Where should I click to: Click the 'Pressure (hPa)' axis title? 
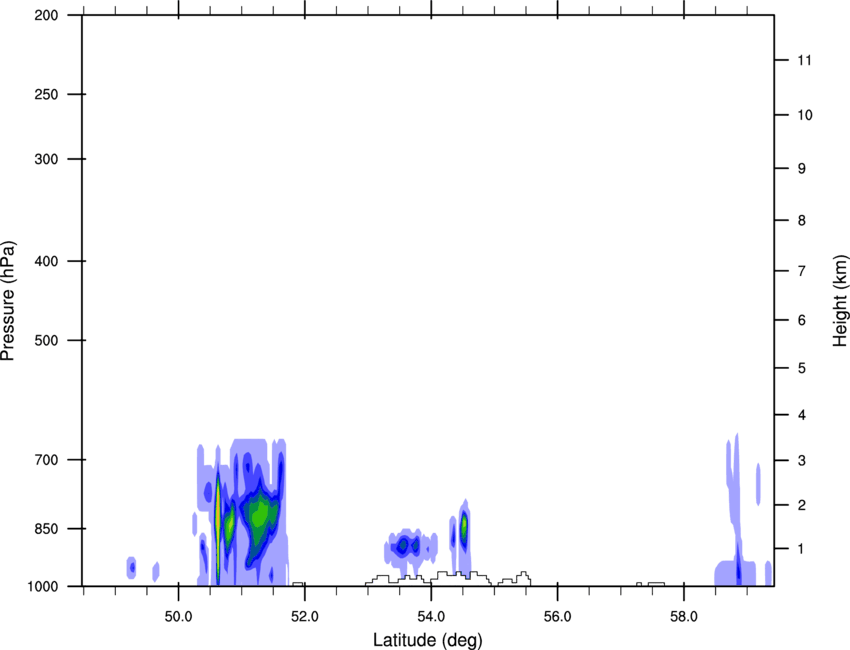(x=8, y=301)
